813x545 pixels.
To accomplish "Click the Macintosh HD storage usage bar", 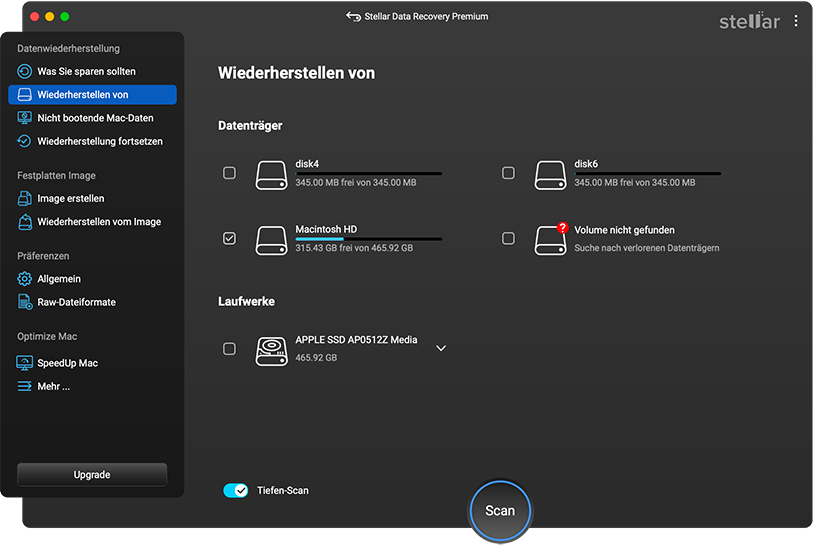I will [x=368, y=239].
